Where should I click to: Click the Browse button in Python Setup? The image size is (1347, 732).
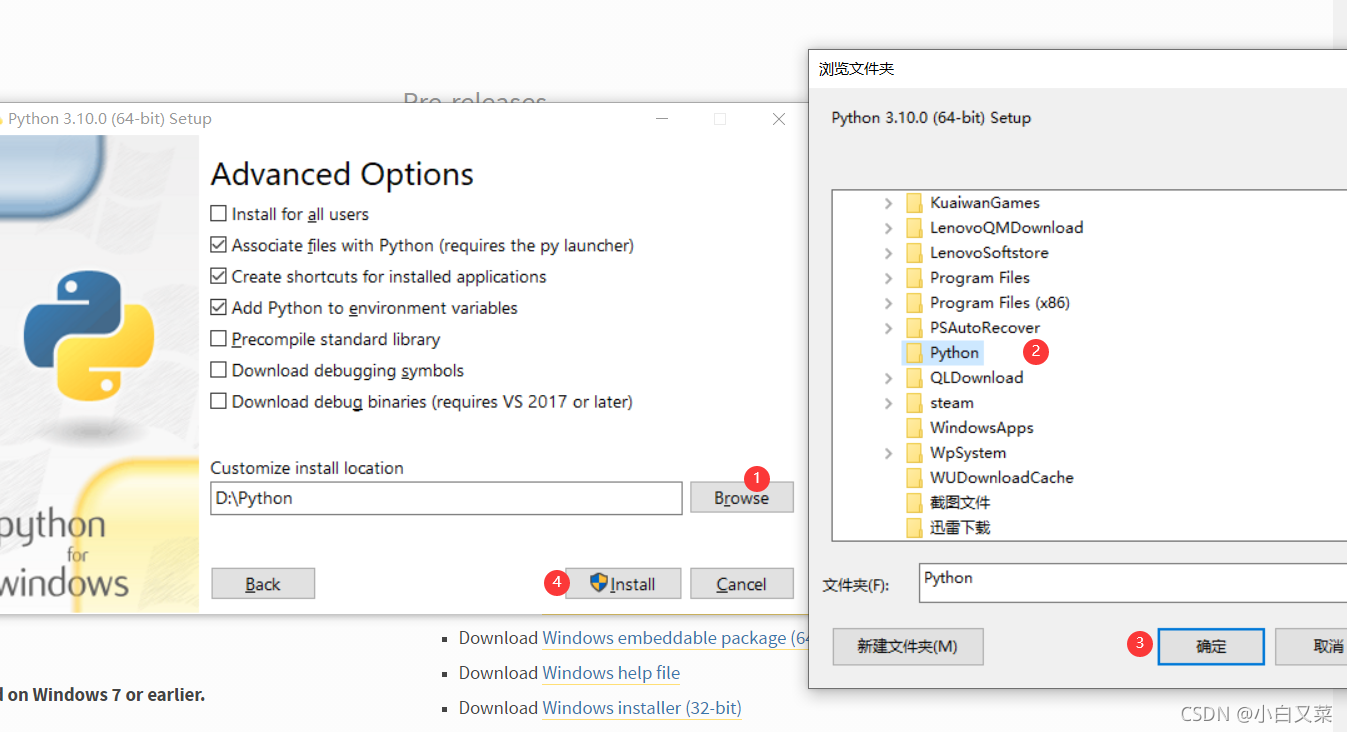click(742, 498)
